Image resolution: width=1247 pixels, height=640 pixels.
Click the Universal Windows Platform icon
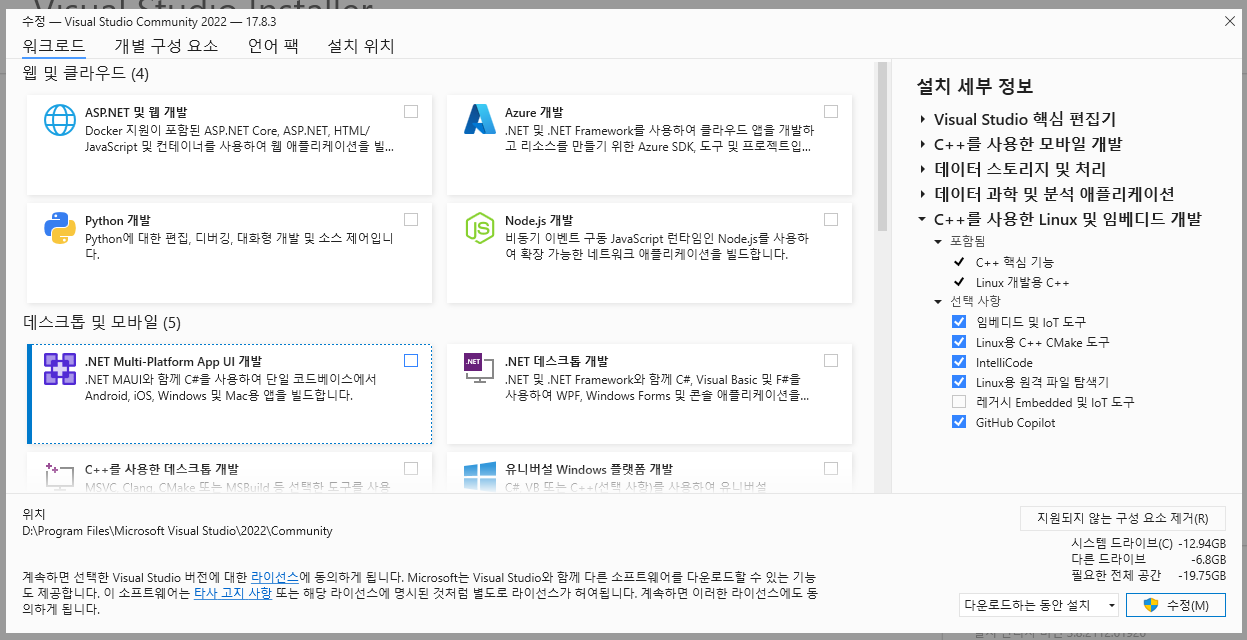(x=480, y=476)
